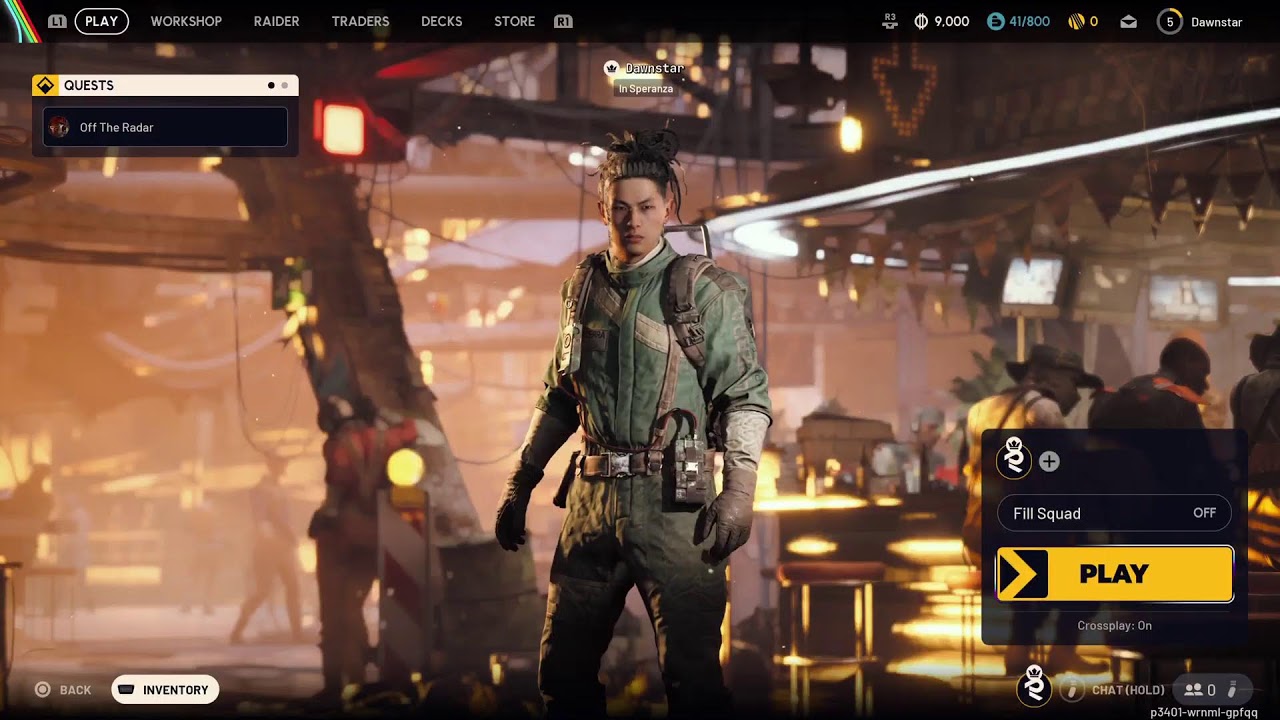
Task: Click the In Speranza status label
Action: 646,89
